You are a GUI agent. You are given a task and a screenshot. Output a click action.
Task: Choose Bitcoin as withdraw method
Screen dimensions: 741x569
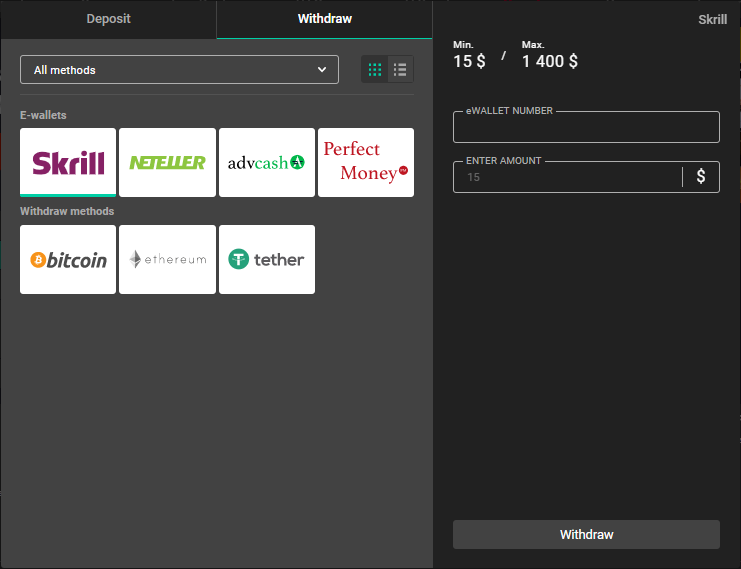(x=68, y=259)
